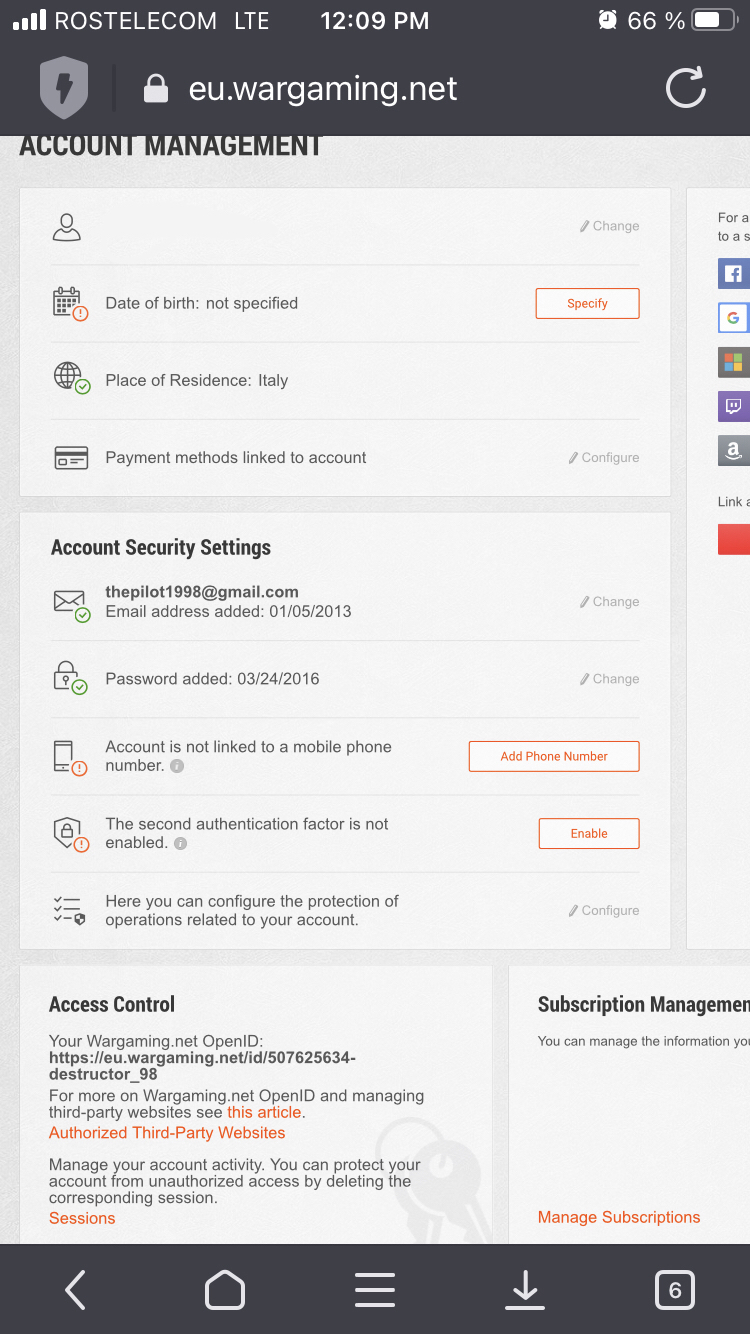Click the Microsoft account link icon
The image size is (750, 1334).
pyautogui.click(x=733, y=361)
